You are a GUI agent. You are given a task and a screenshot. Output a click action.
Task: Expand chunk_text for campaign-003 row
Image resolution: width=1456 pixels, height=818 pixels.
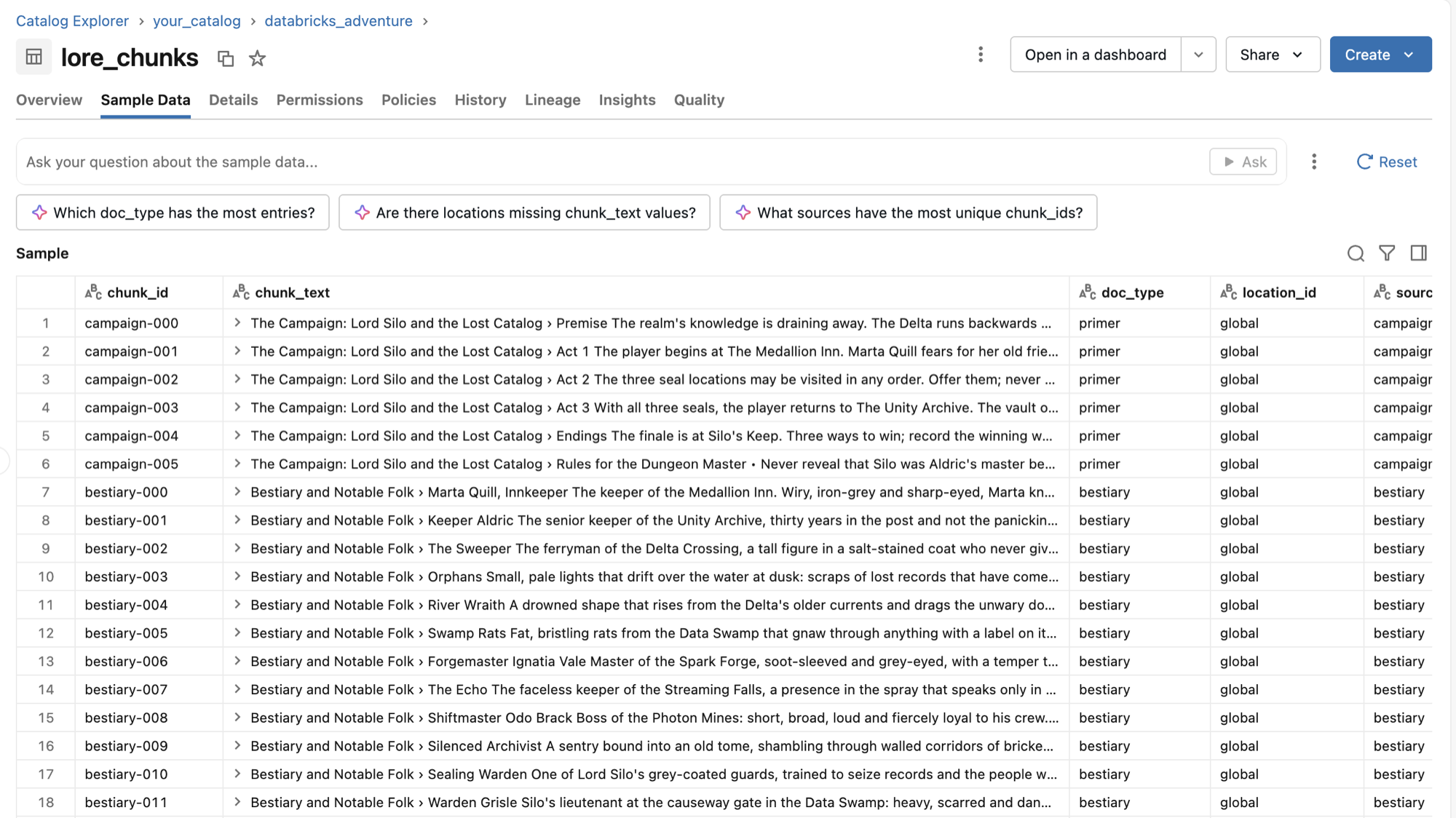237,408
